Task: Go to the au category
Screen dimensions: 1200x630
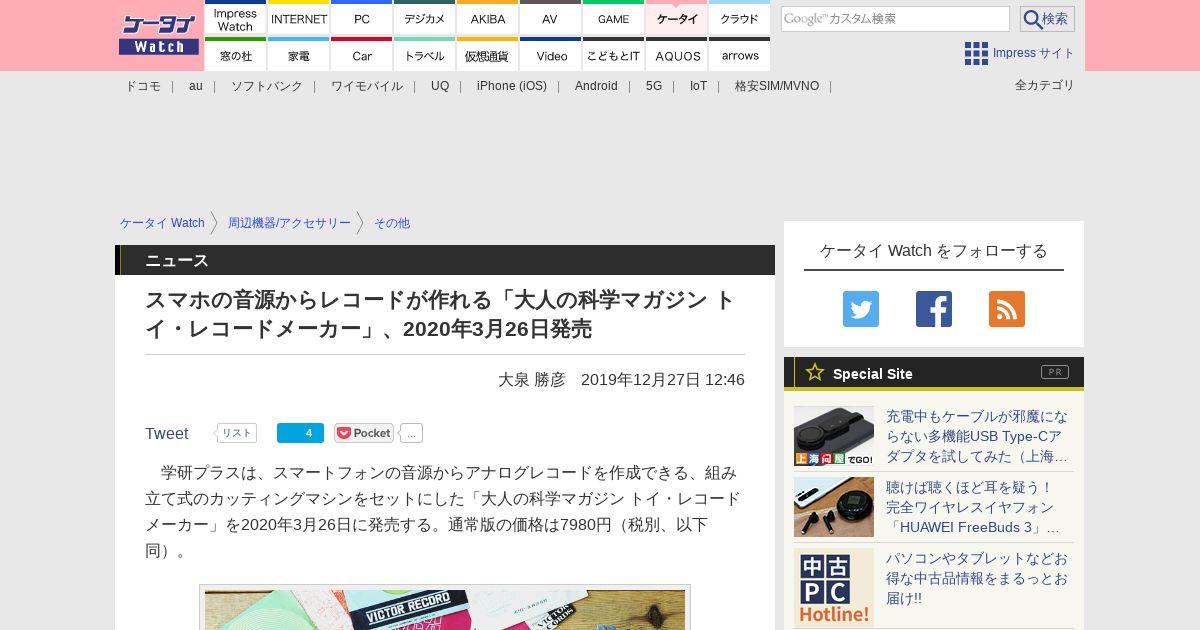Action: pyautogui.click(x=196, y=86)
